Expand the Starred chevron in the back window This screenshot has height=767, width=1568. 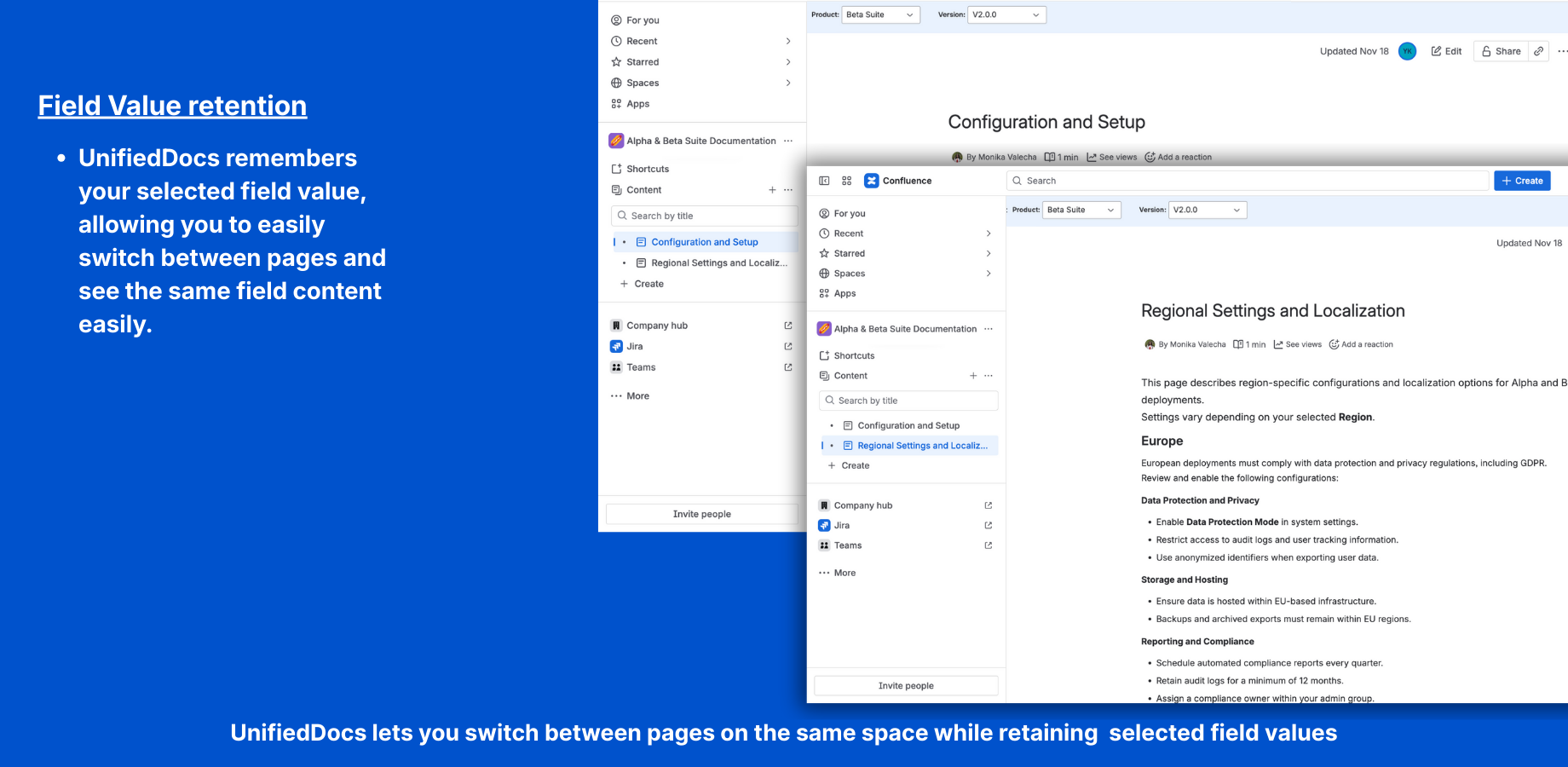tap(788, 62)
